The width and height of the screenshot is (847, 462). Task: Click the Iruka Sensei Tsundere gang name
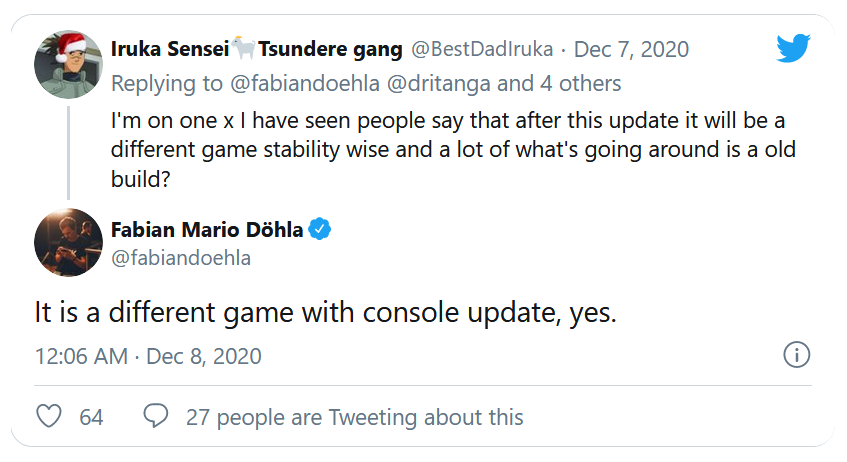(257, 49)
